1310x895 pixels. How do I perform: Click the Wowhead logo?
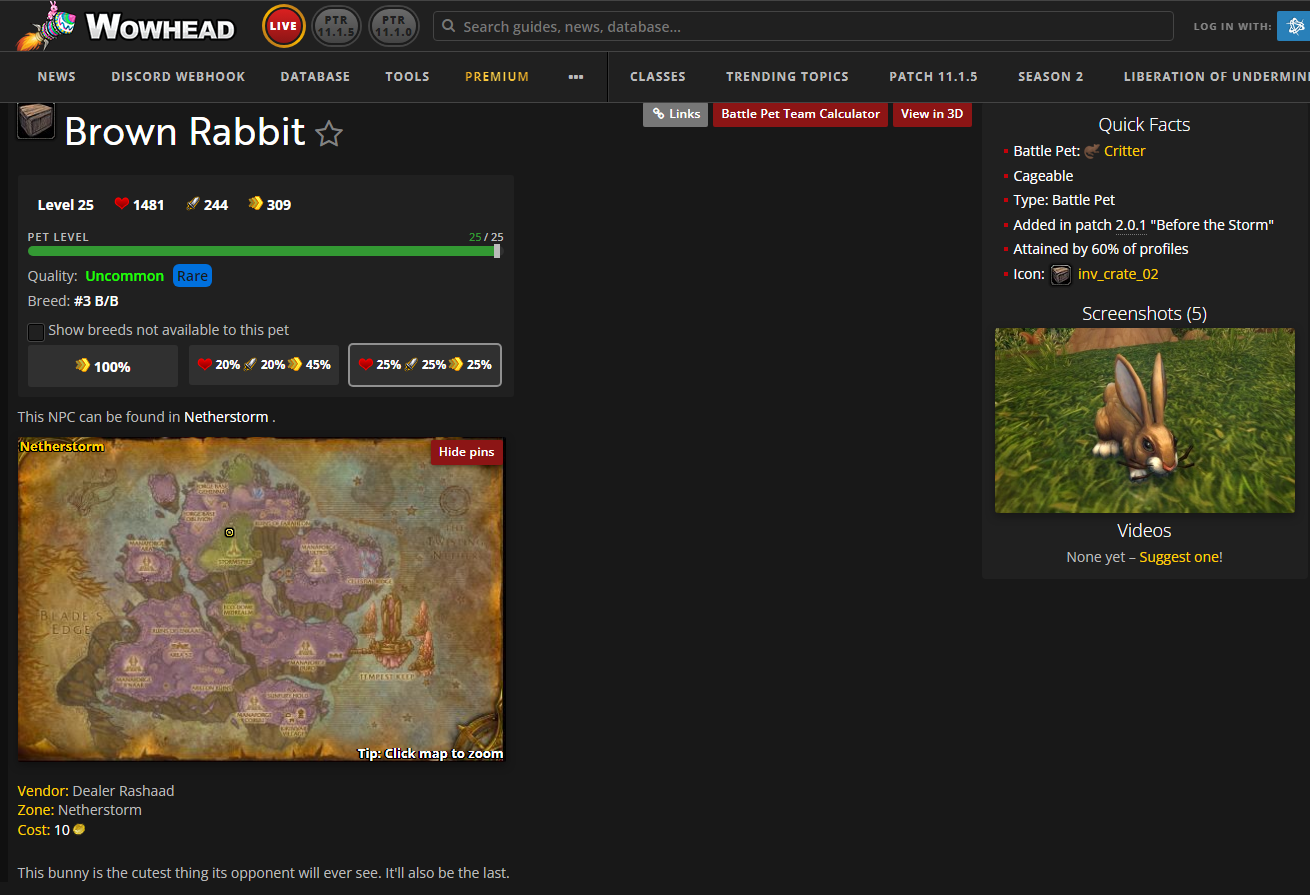click(x=126, y=26)
